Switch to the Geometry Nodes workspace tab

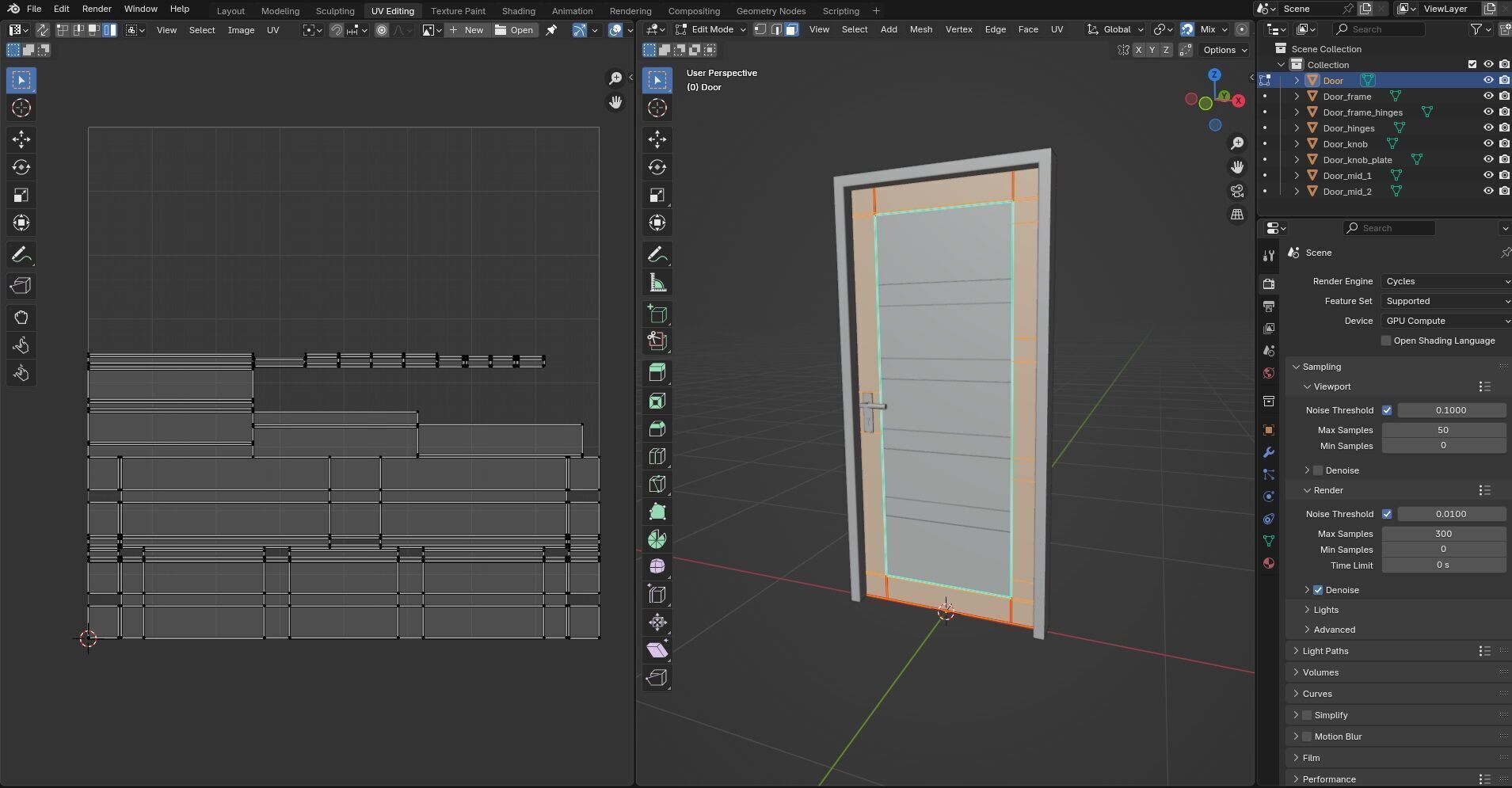pyautogui.click(x=771, y=11)
